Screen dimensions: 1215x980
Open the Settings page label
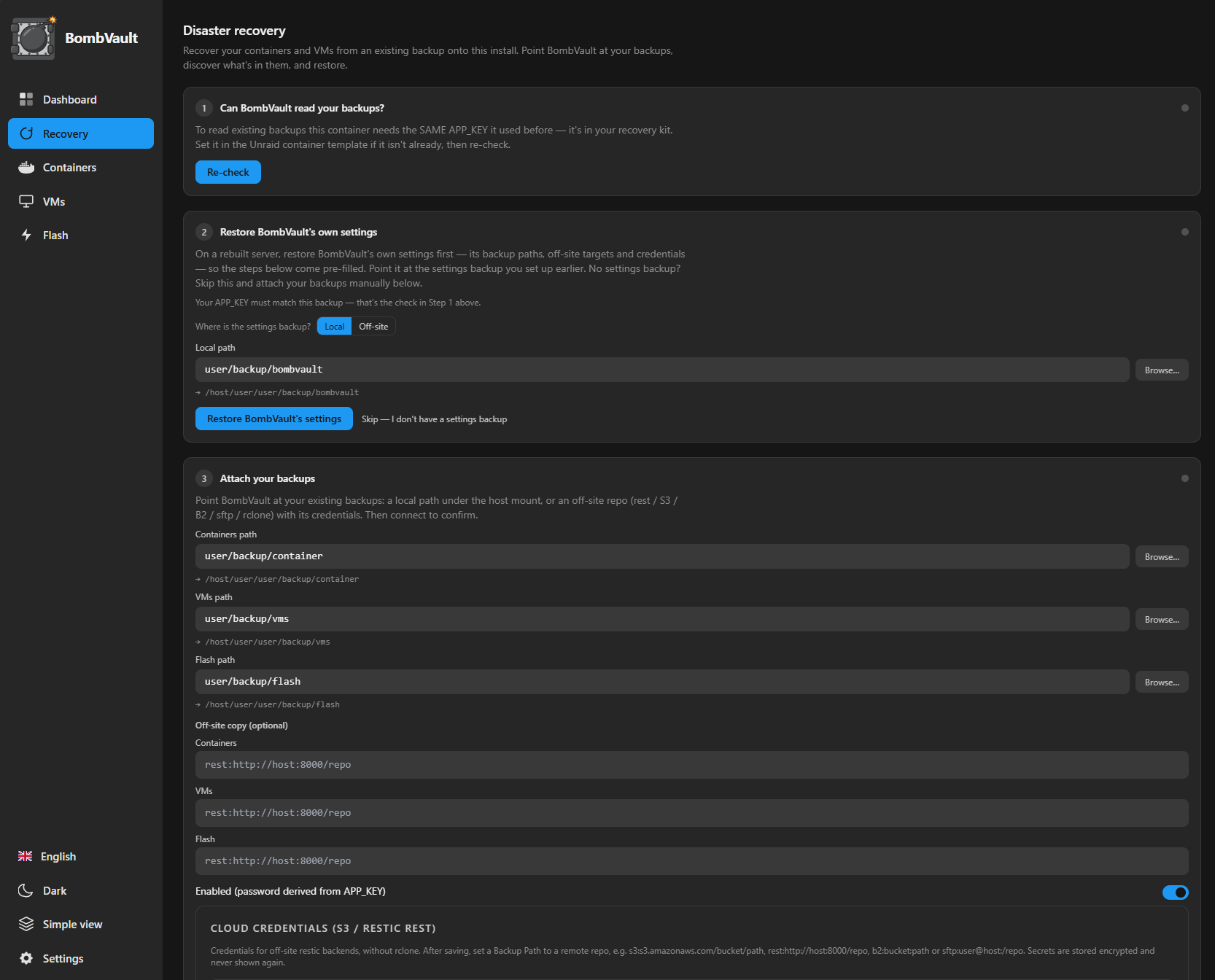[x=63, y=958]
